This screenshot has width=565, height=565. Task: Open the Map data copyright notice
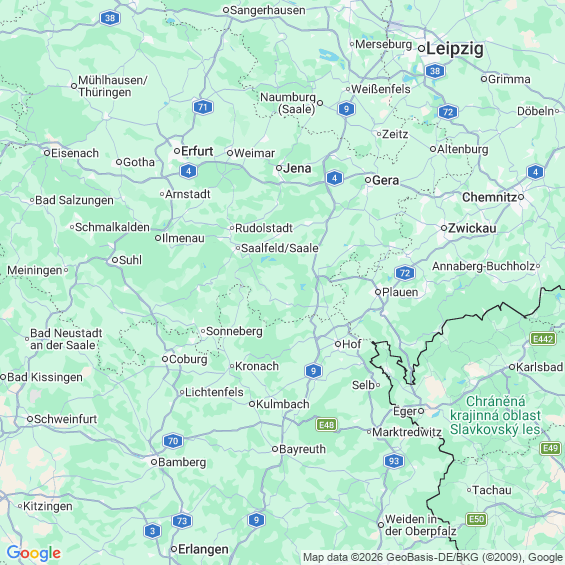(433, 557)
